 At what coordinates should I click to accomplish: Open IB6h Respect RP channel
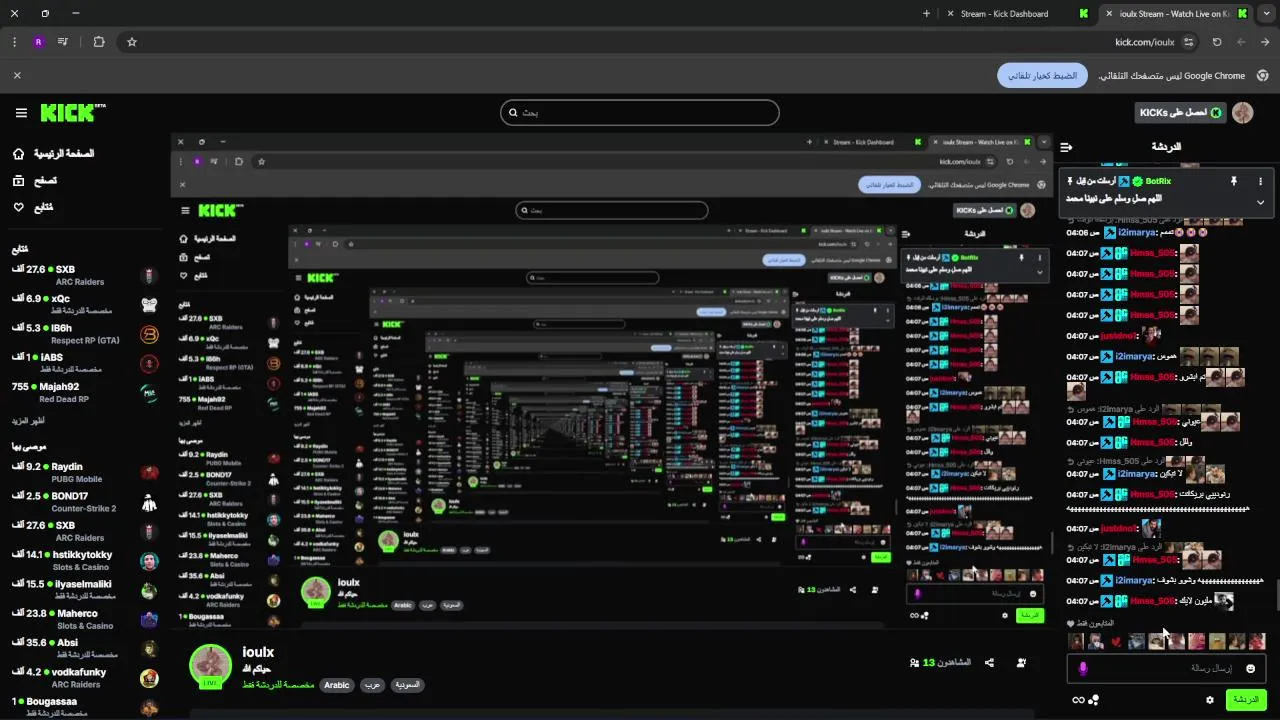[85, 334]
